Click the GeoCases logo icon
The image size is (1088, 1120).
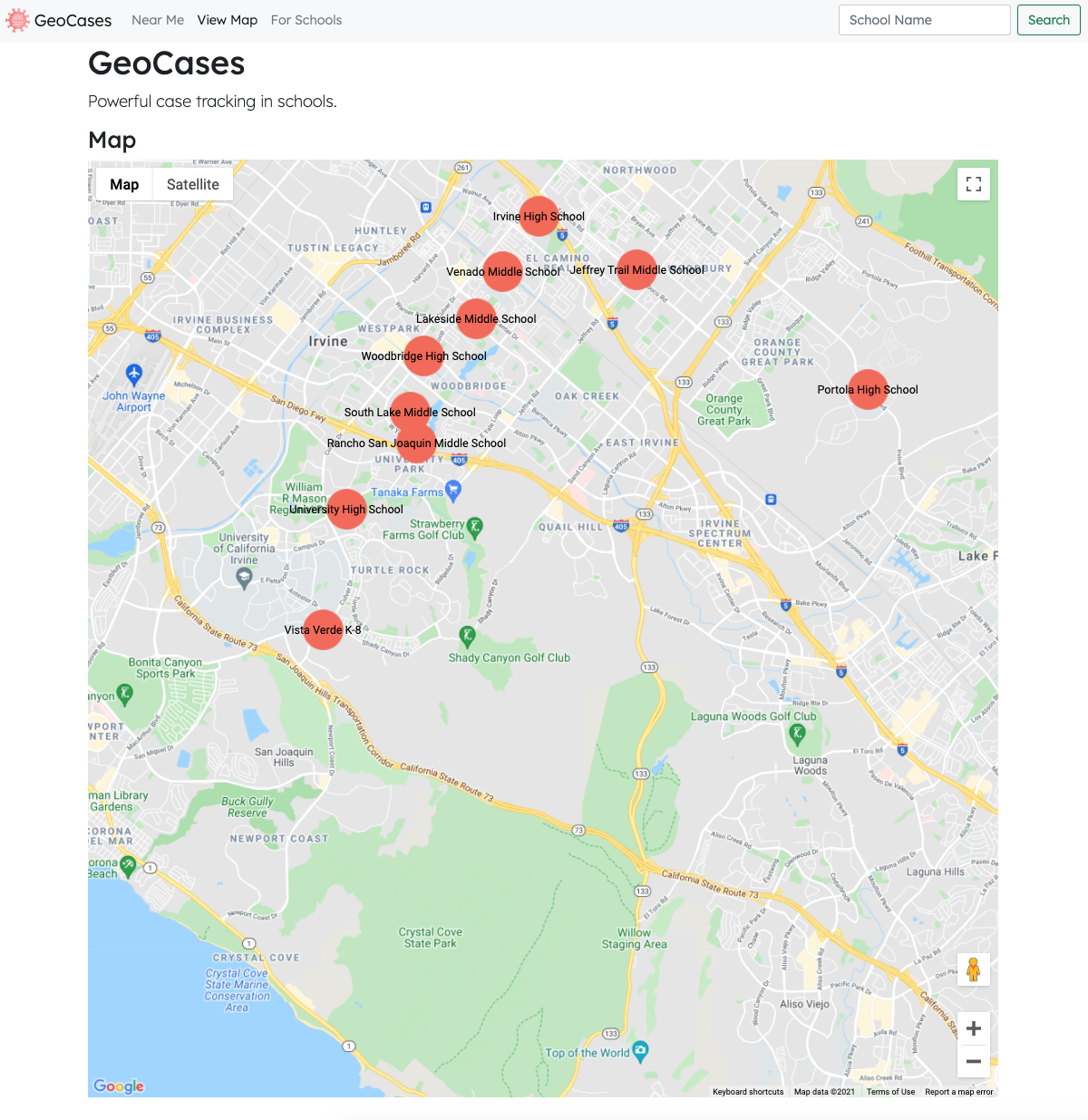[17, 20]
